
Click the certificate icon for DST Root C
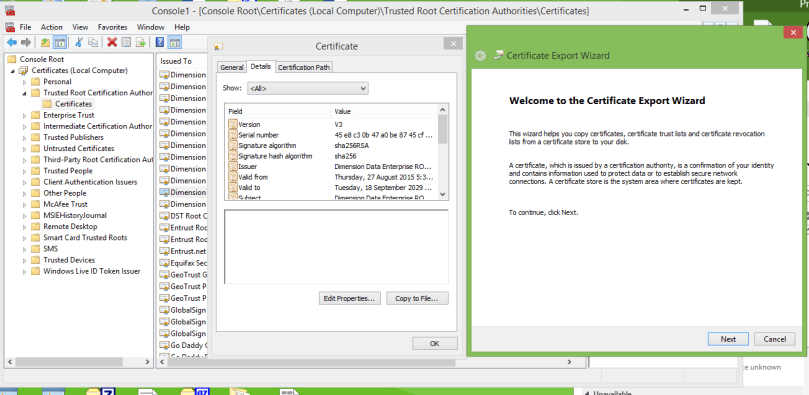click(164, 216)
